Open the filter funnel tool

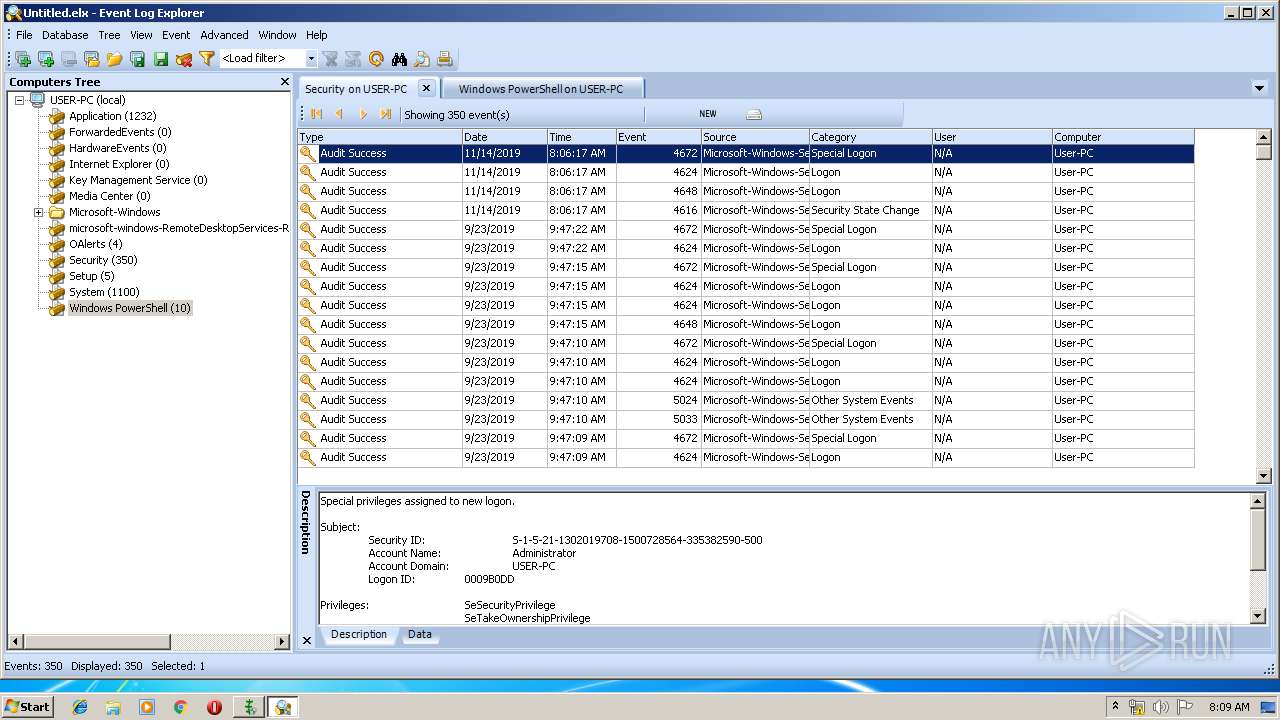click(207, 59)
